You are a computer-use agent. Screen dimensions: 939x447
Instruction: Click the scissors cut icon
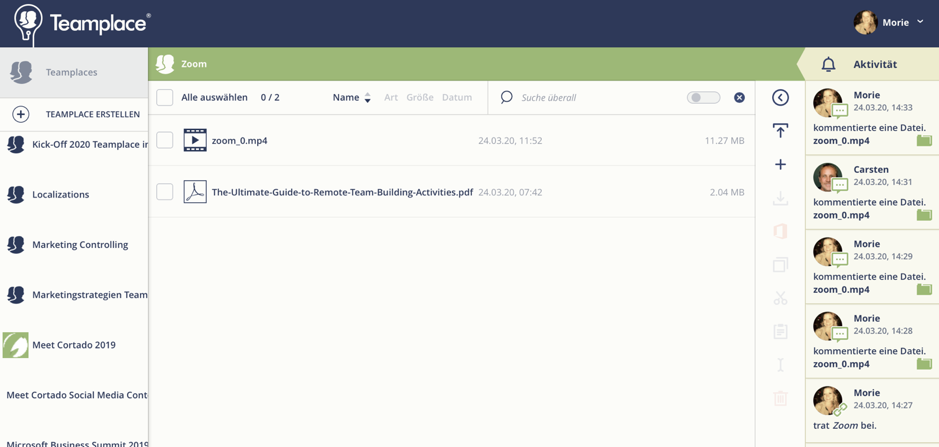pos(780,298)
